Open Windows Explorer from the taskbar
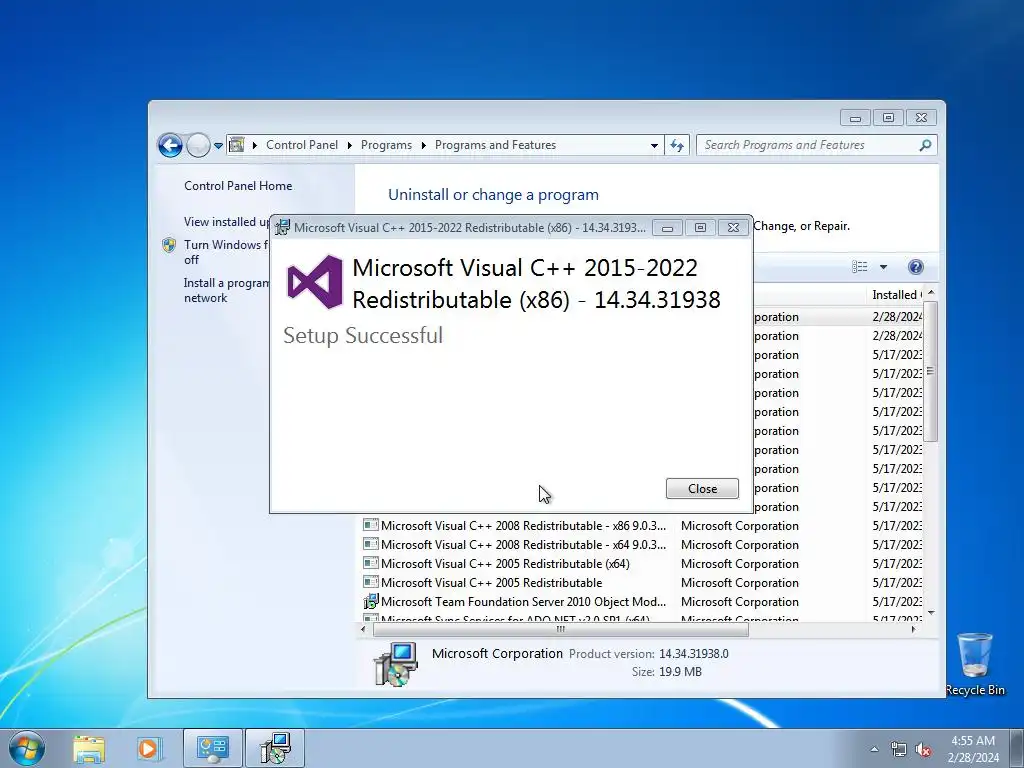Image resolution: width=1024 pixels, height=768 pixels. pos(89,749)
